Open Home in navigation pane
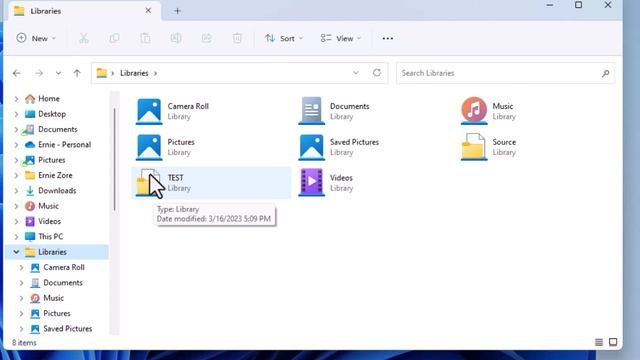The width and height of the screenshot is (640, 360). pos(49,99)
